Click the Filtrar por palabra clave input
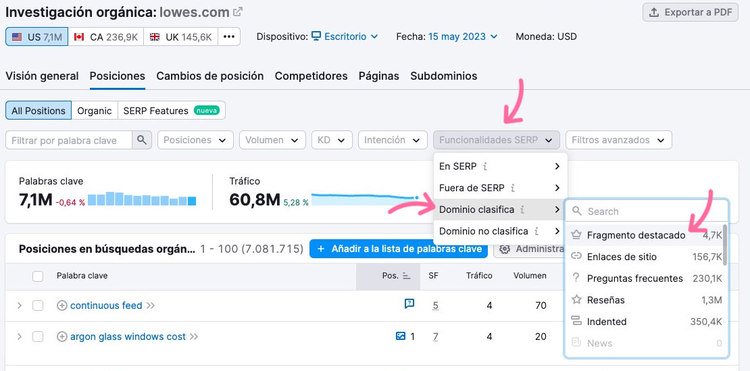This screenshot has height=371, width=750. [69, 140]
